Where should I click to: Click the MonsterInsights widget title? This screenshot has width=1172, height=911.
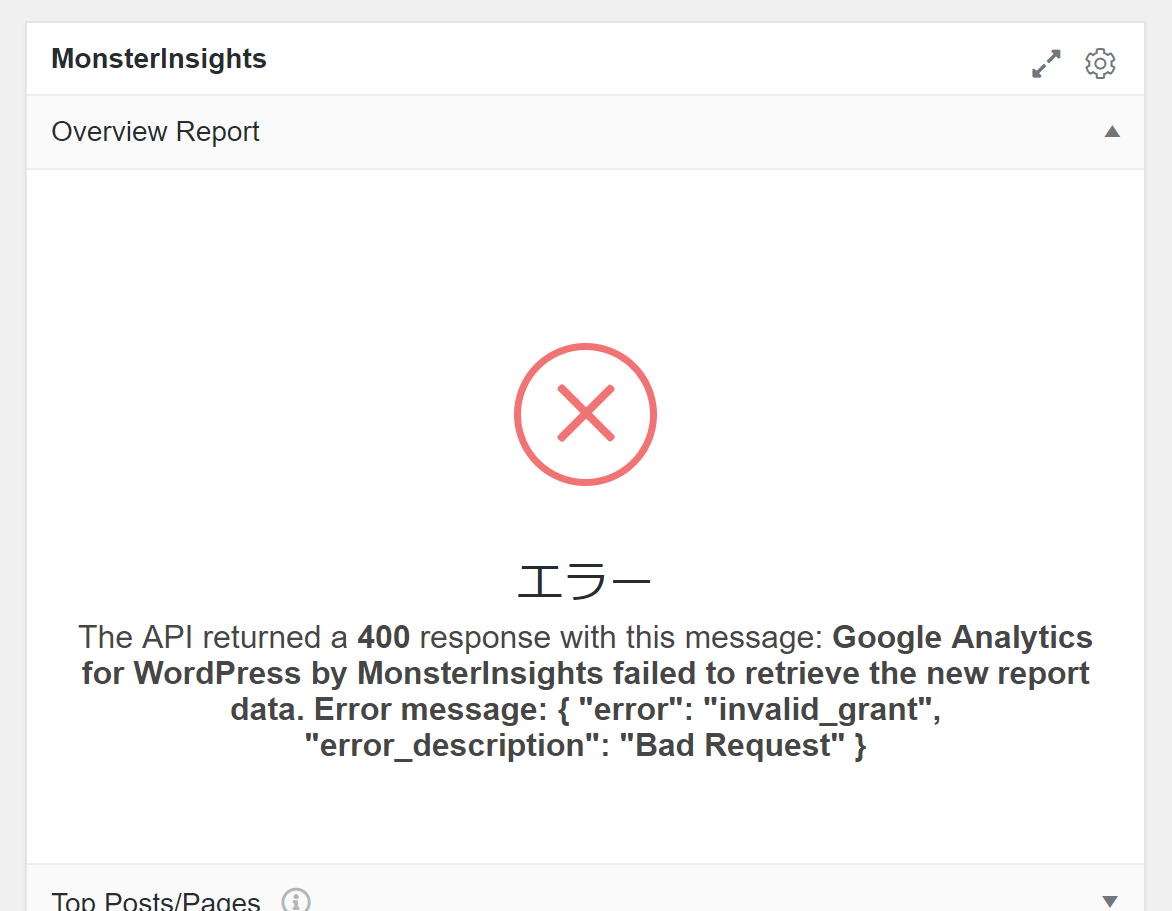(158, 58)
